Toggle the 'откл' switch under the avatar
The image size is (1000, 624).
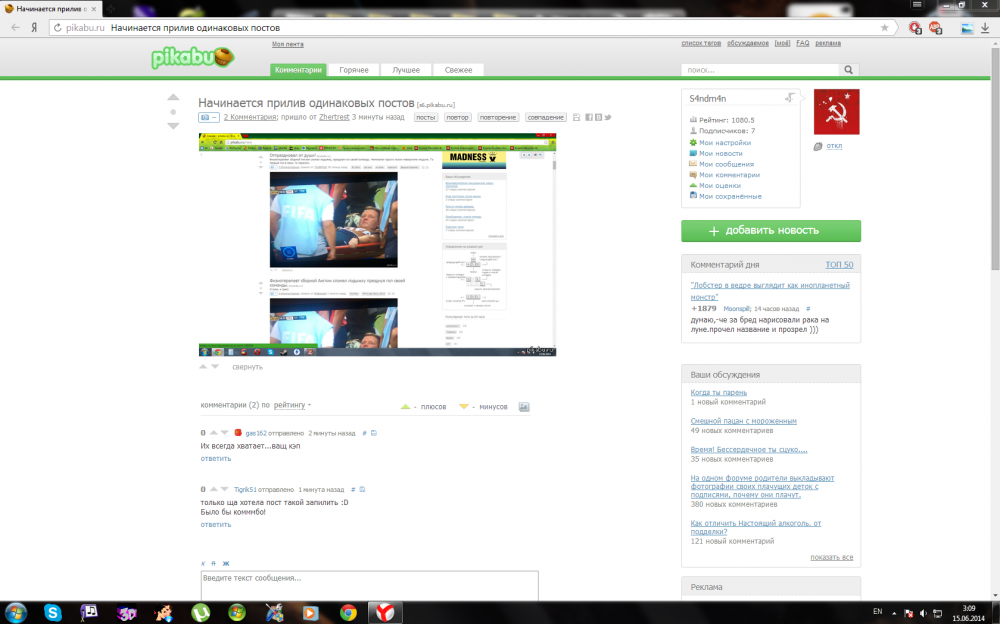point(829,146)
